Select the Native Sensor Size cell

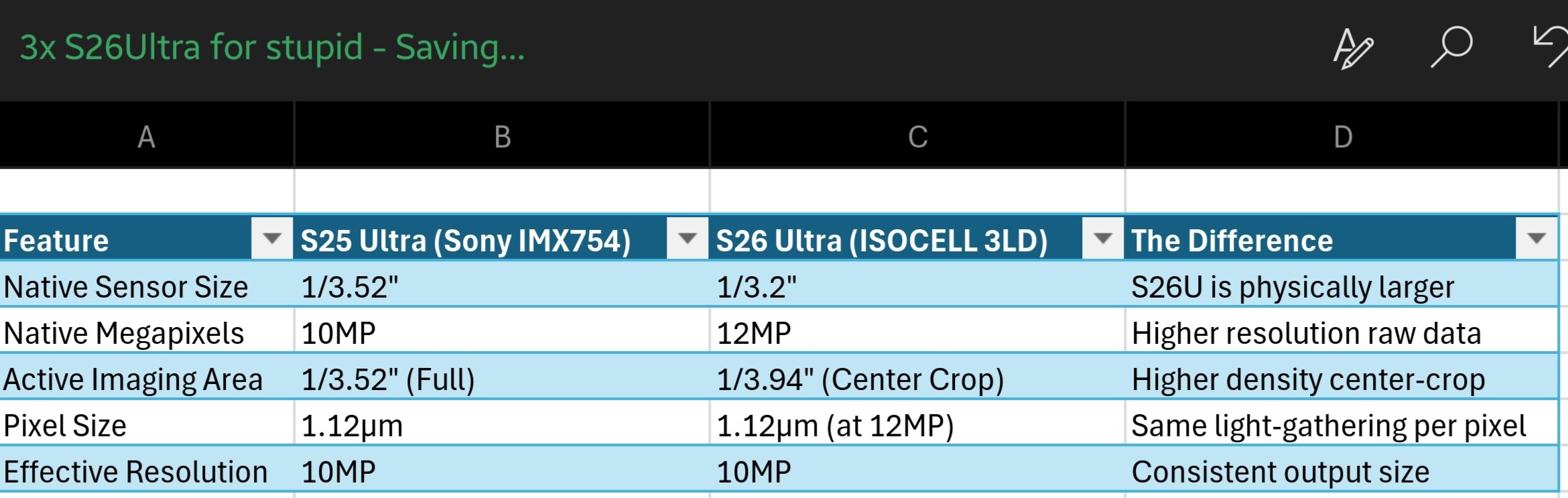coord(126,287)
